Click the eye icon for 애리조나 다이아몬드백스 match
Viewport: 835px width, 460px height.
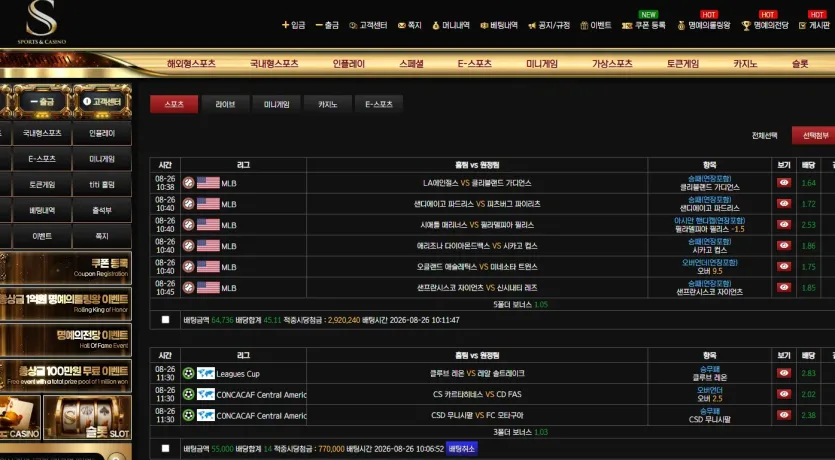[784, 245]
